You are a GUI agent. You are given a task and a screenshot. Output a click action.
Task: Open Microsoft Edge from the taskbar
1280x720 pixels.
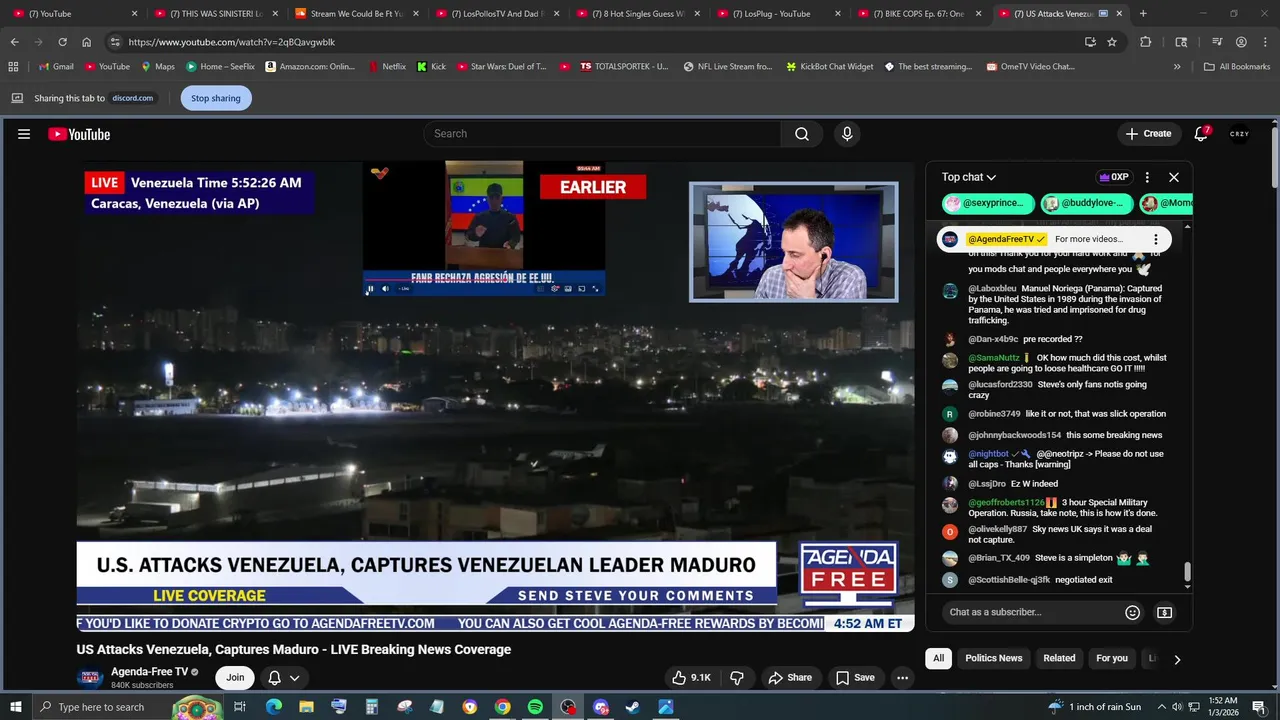[274, 707]
